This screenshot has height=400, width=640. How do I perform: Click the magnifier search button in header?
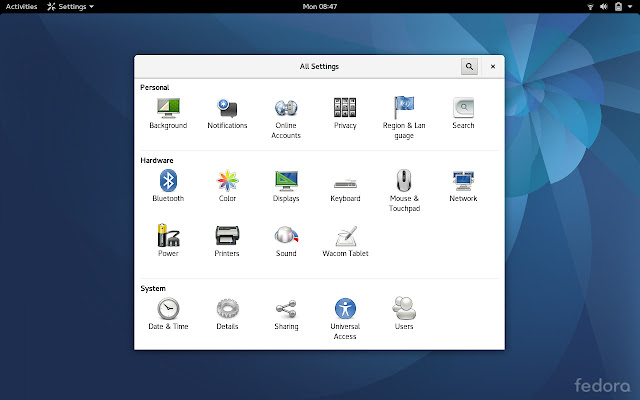click(469, 67)
